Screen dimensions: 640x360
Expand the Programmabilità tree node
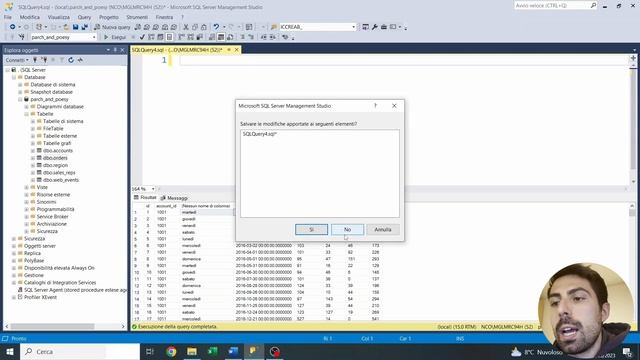(x=27, y=209)
